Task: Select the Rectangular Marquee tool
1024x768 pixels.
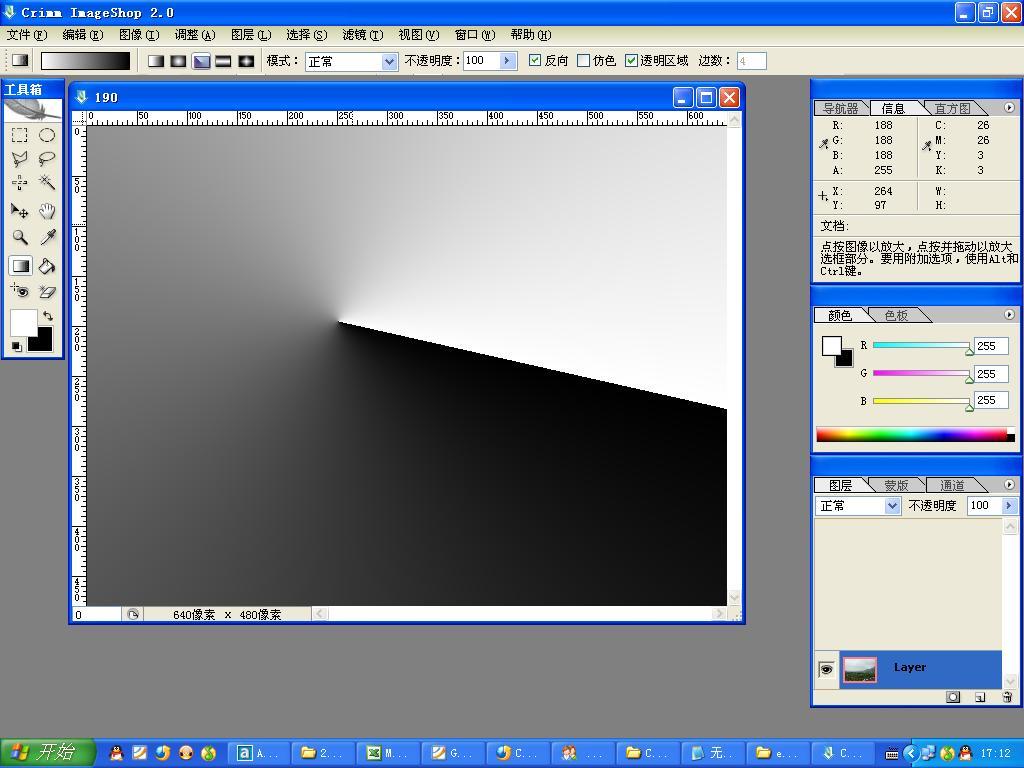Action: click(x=19, y=135)
